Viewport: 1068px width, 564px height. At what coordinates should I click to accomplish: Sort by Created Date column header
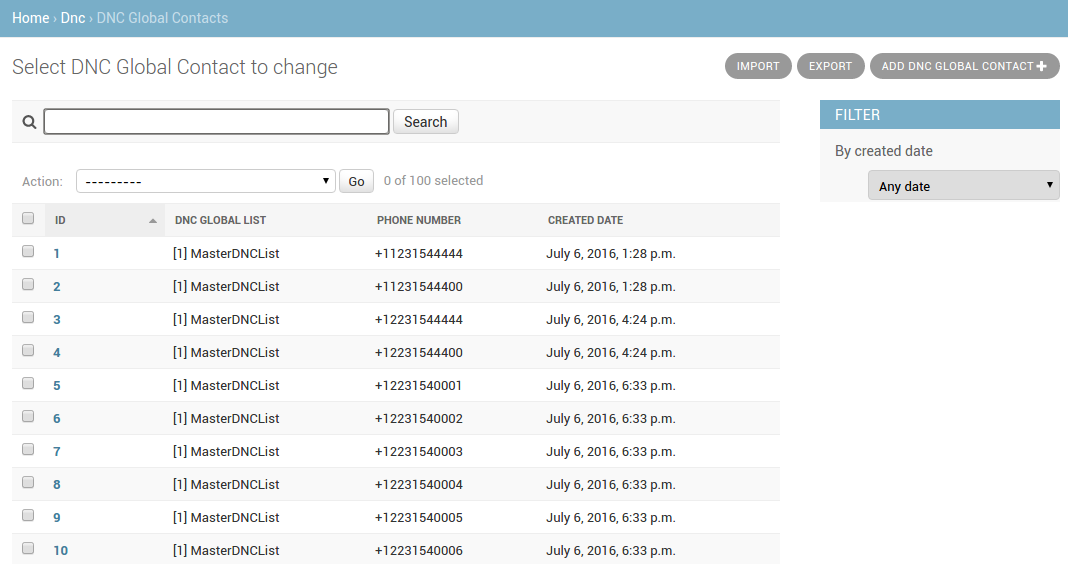(585, 220)
